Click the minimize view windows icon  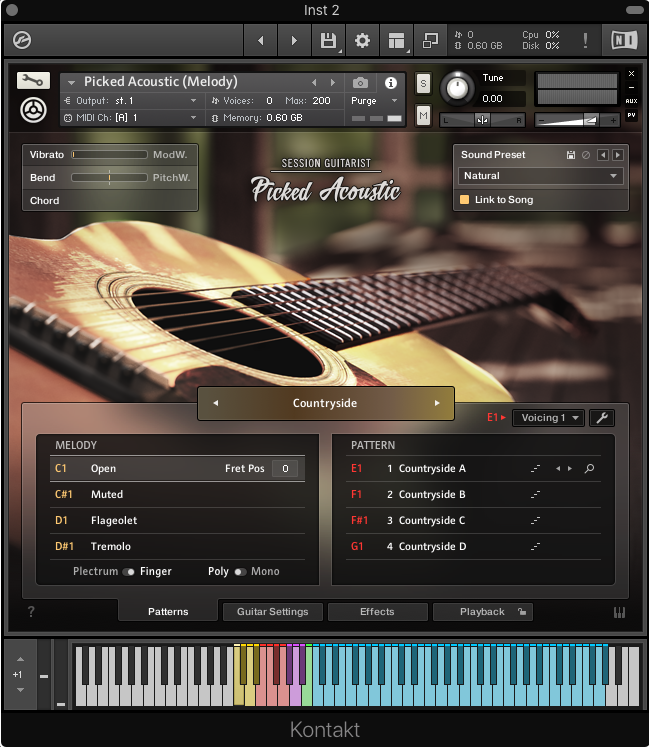430,40
